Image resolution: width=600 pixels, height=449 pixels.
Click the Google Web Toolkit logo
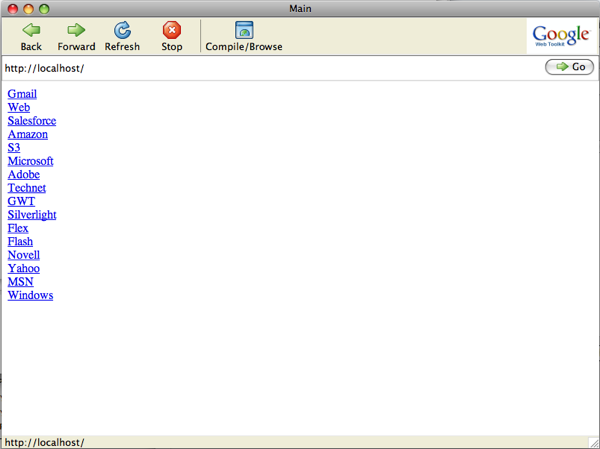click(561, 36)
